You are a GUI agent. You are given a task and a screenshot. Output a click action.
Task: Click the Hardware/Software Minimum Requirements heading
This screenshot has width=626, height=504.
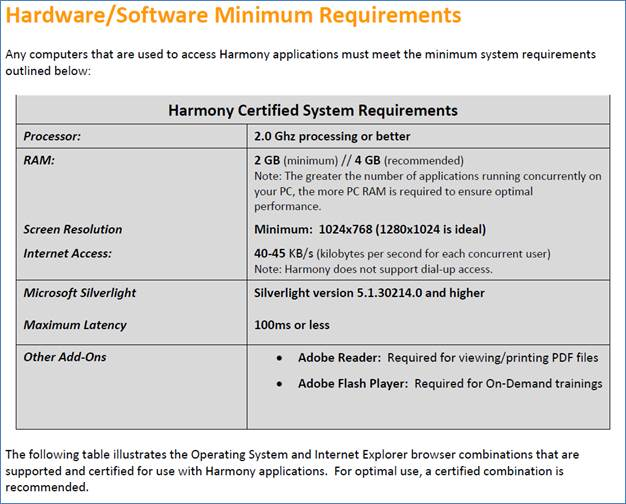coord(233,17)
